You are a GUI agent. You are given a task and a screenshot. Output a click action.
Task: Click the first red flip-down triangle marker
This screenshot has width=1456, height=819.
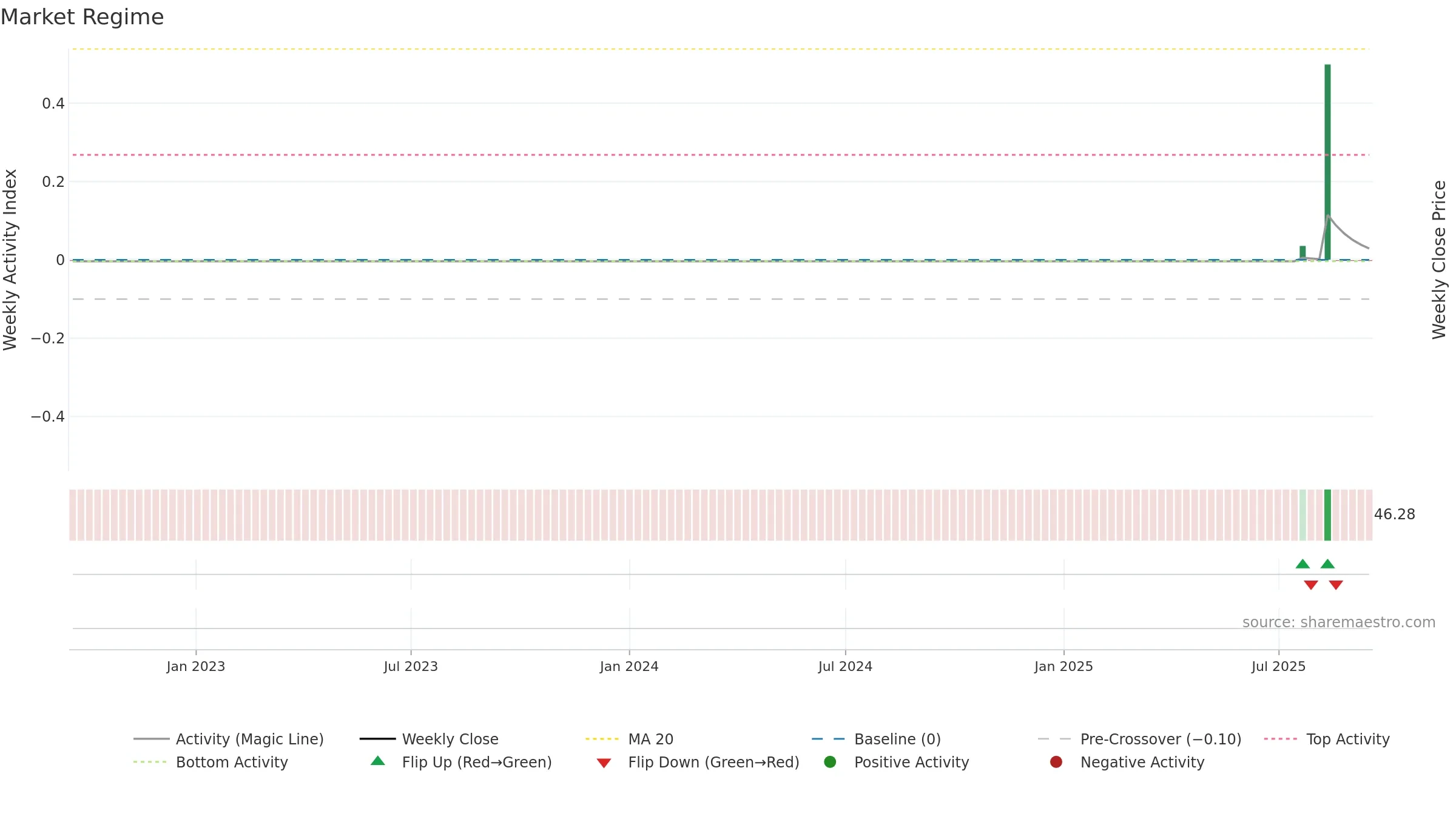[x=1311, y=585]
